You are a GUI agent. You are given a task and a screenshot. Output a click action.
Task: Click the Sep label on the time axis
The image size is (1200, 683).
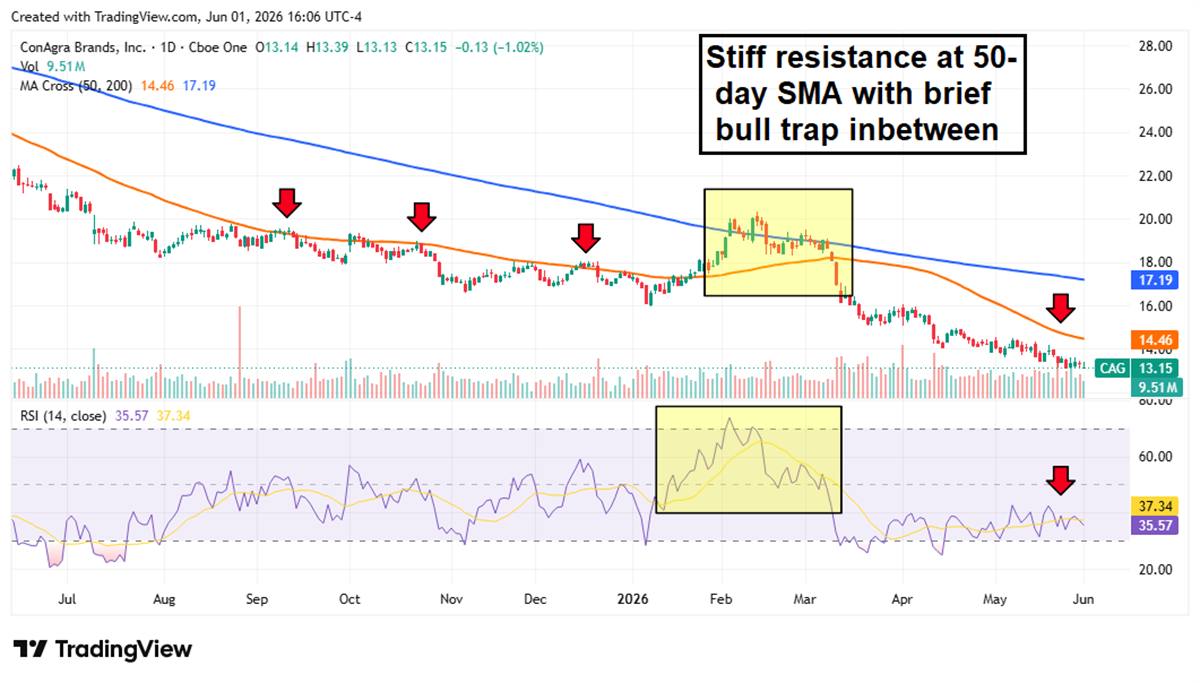pos(257,600)
